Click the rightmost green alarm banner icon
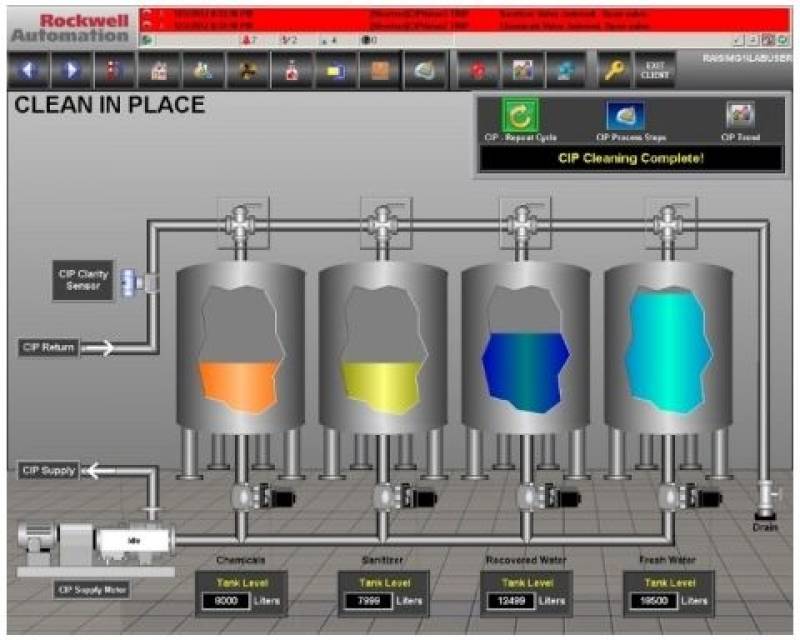 (784, 40)
